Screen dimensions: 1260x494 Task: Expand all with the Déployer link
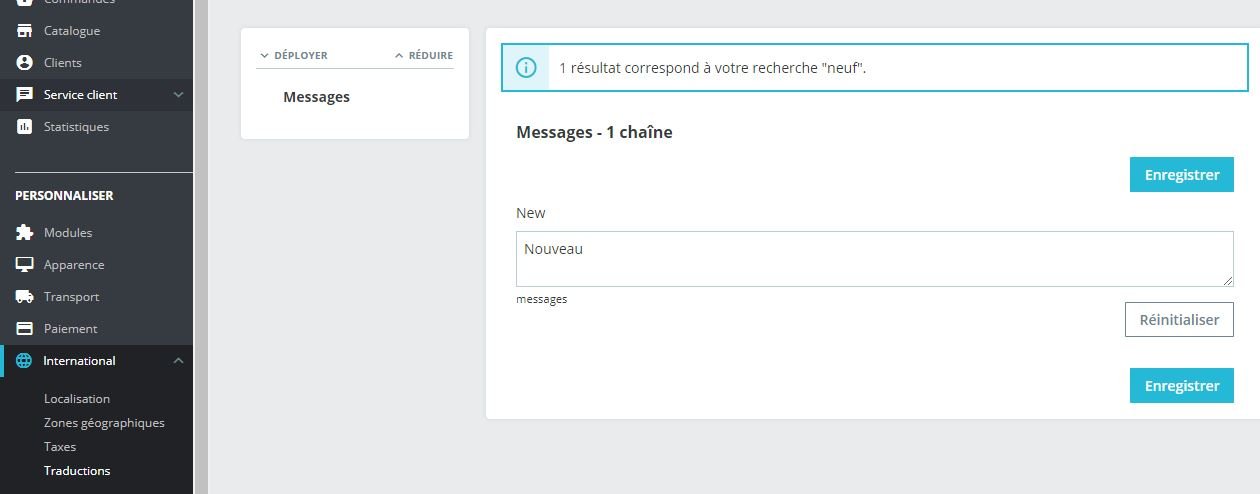[294, 56]
